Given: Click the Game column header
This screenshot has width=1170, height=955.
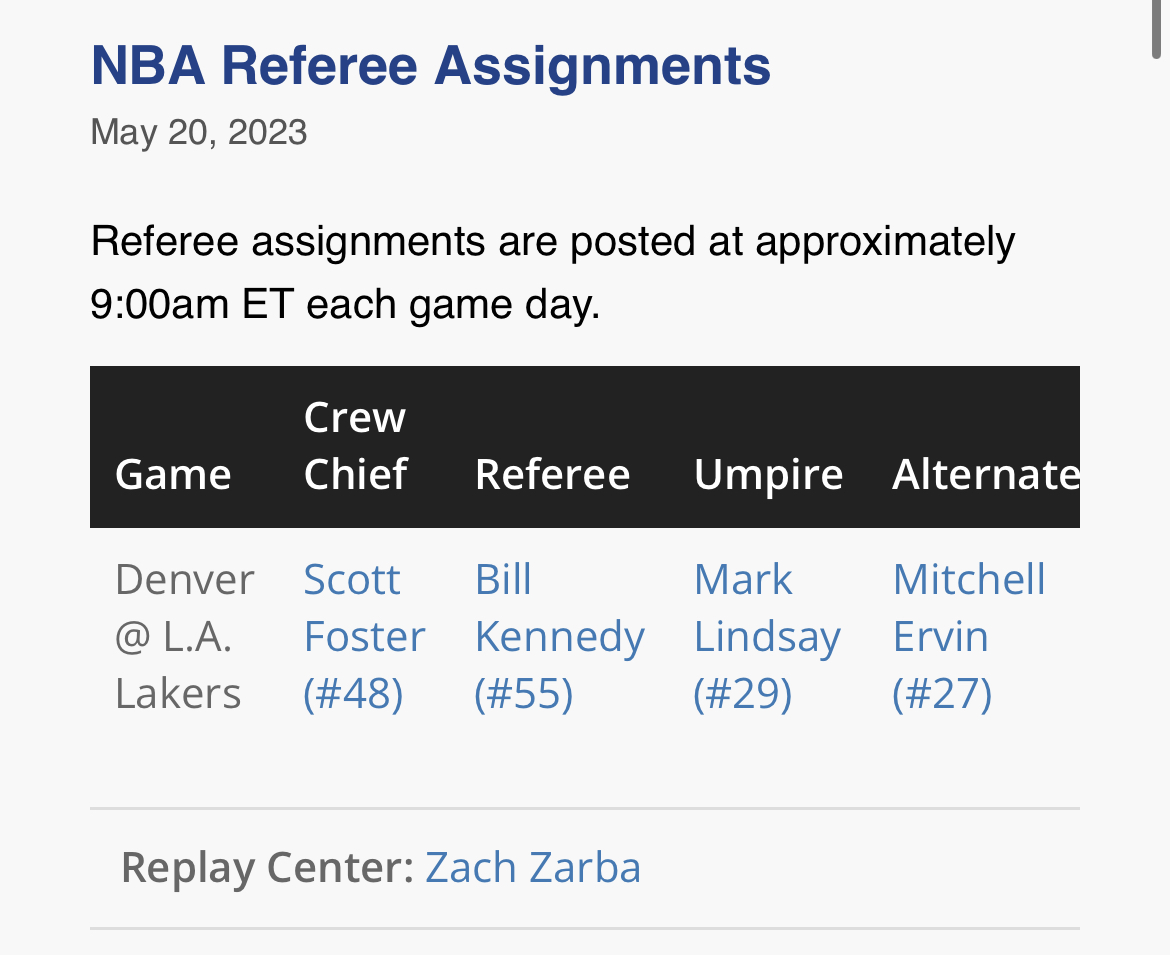Looking at the screenshot, I should 173,474.
